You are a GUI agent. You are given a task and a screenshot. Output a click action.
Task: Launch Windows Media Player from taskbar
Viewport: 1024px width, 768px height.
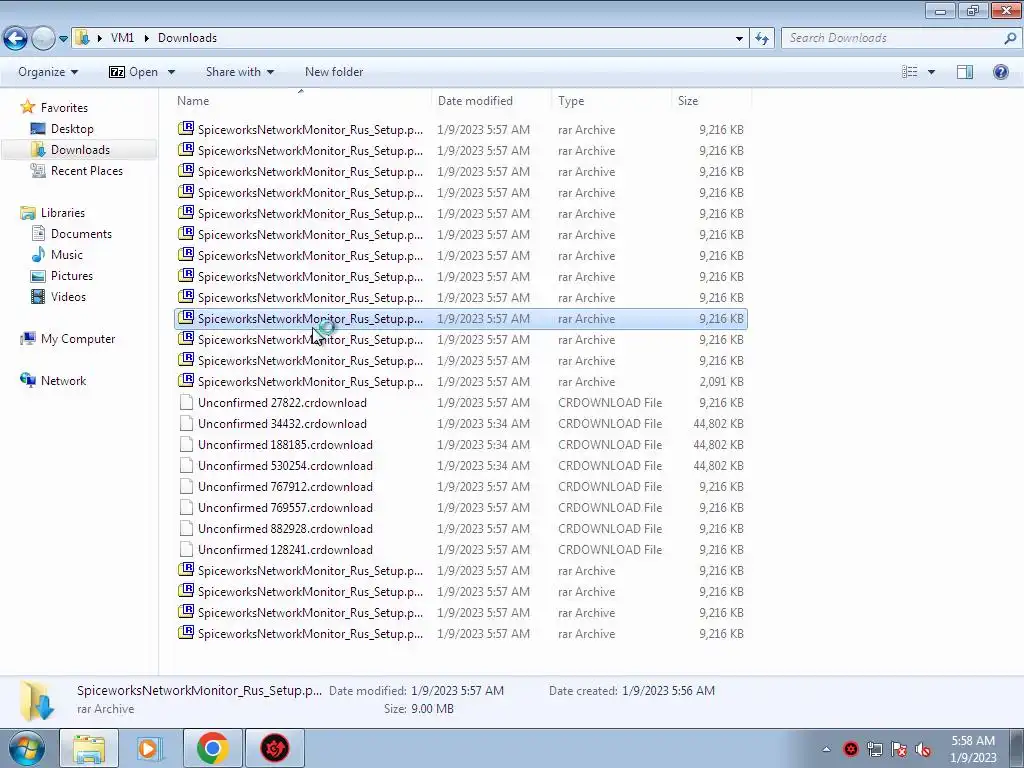(151, 748)
